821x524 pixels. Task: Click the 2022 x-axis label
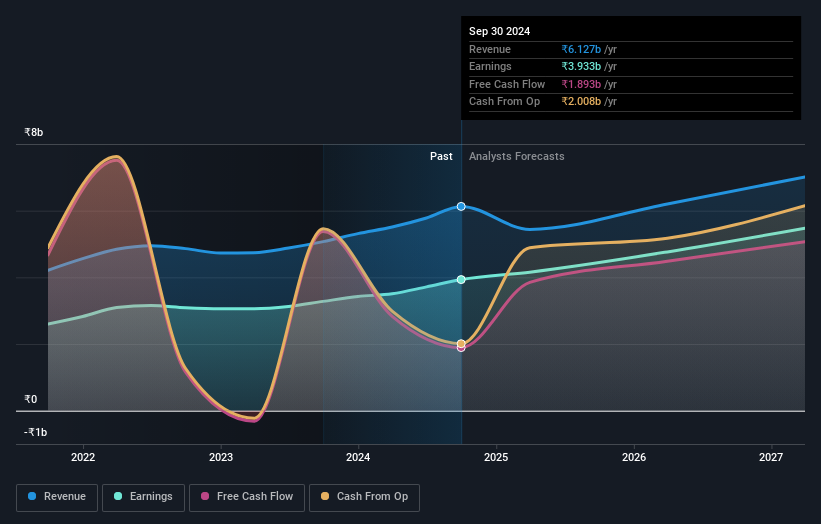83,457
